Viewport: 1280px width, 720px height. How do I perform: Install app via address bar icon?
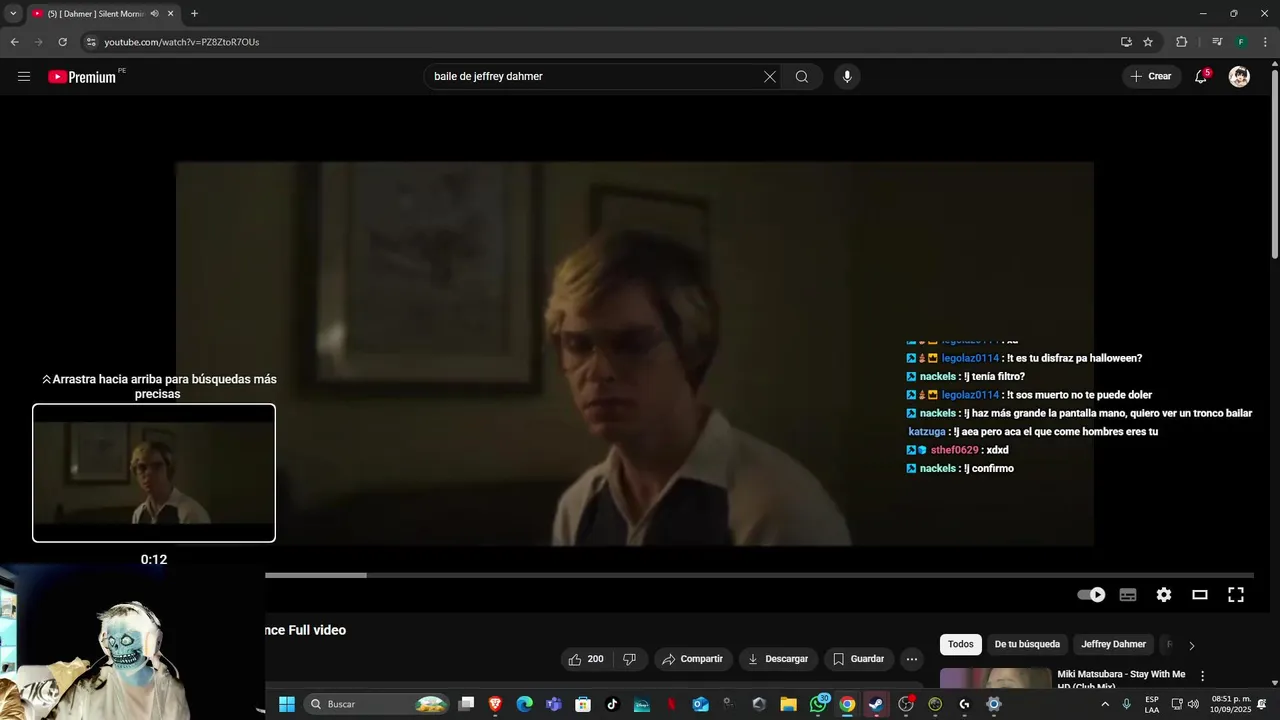click(x=1126, y=42)
